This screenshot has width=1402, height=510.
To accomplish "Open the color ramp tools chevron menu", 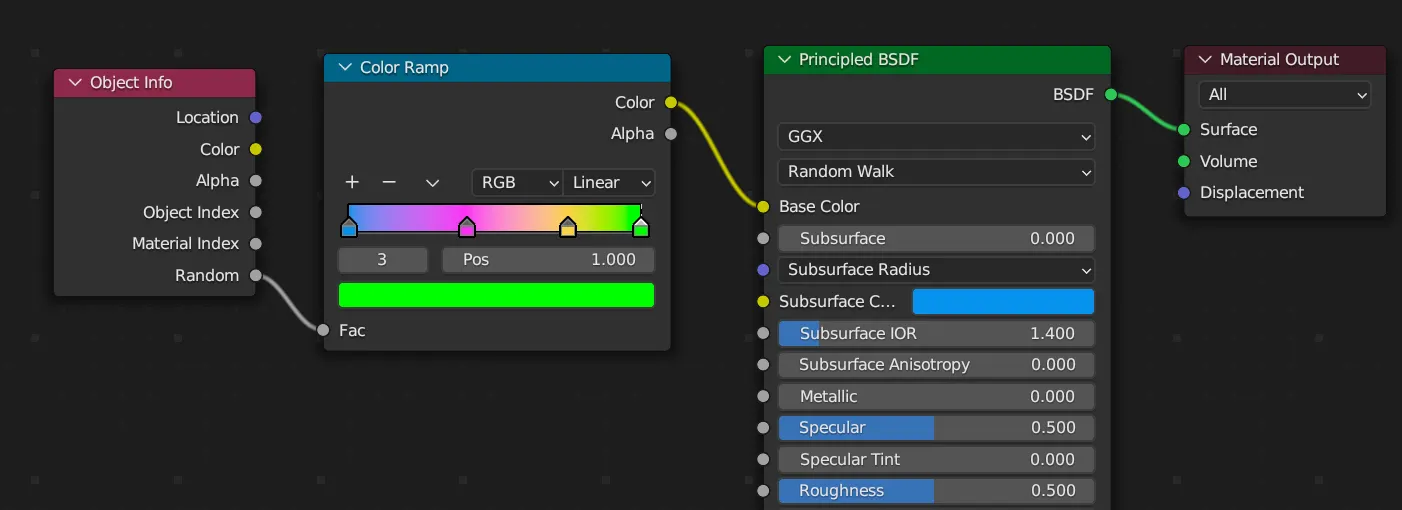I will (432, 183).
